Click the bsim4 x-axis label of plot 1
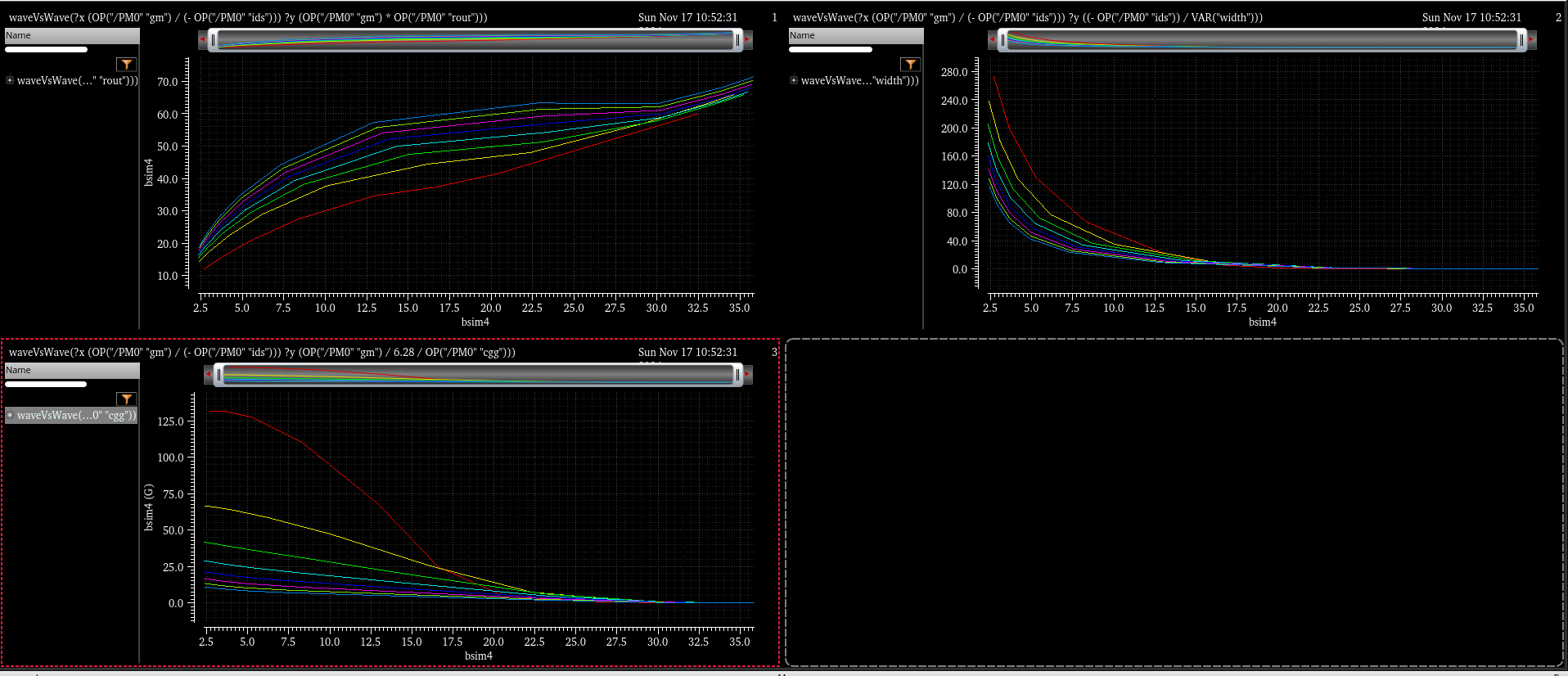The width and height of the screenshot is (1568, 676). pos(475,322)
